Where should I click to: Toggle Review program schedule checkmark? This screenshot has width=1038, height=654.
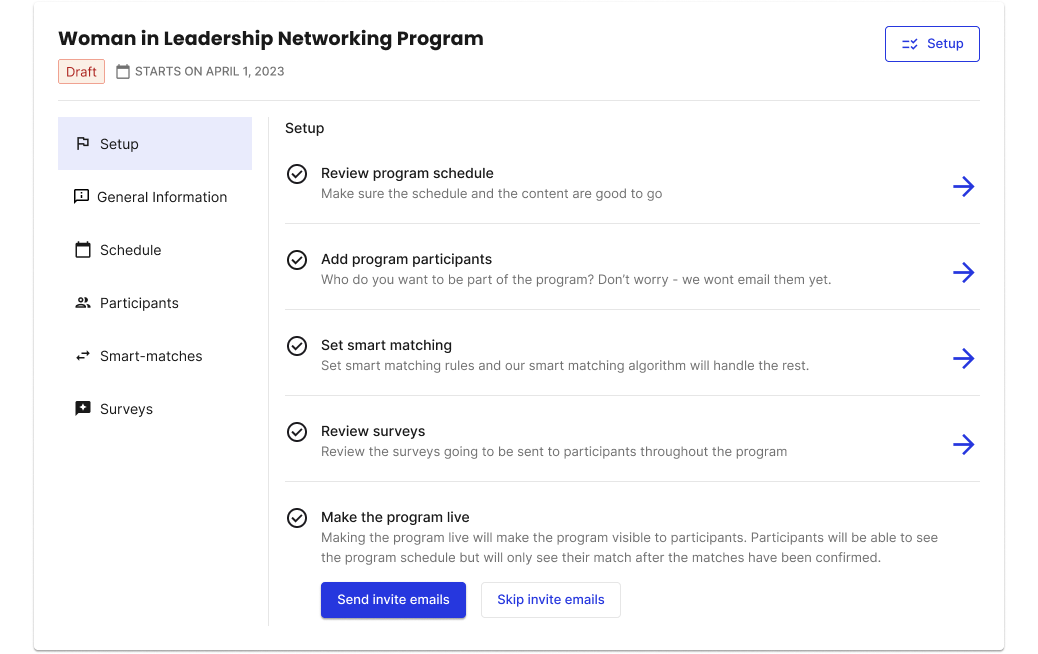pos(297,174)
